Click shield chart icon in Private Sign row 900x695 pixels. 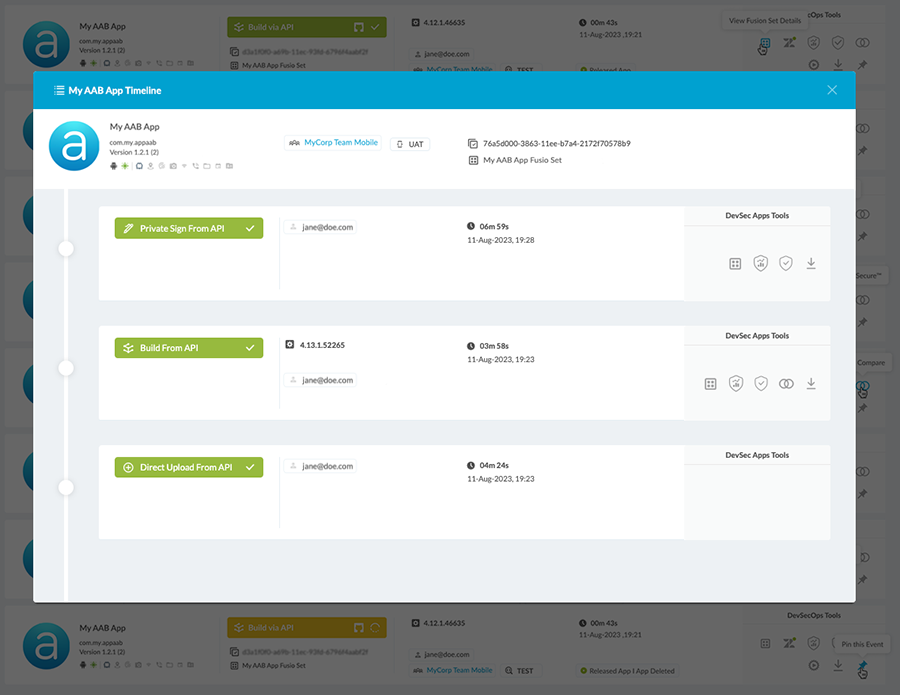(760, 264)
